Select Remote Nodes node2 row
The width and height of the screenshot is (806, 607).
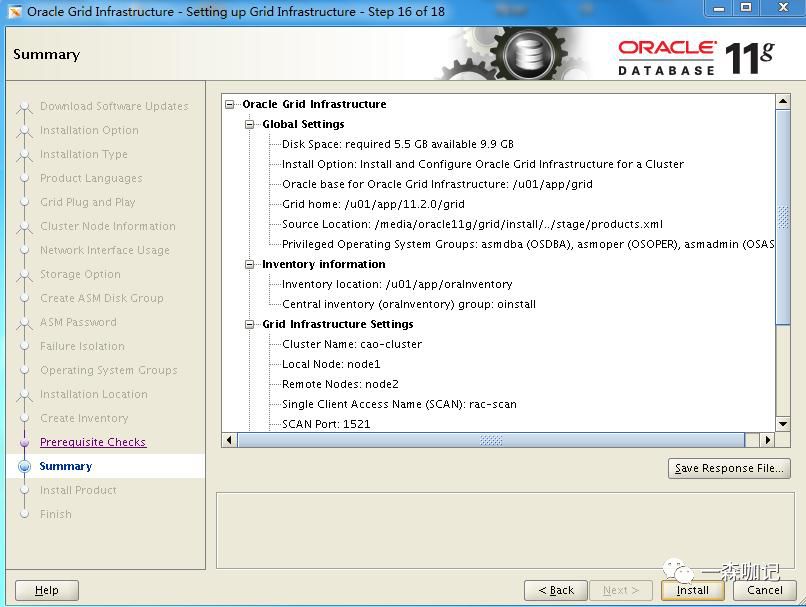point(340,384)
